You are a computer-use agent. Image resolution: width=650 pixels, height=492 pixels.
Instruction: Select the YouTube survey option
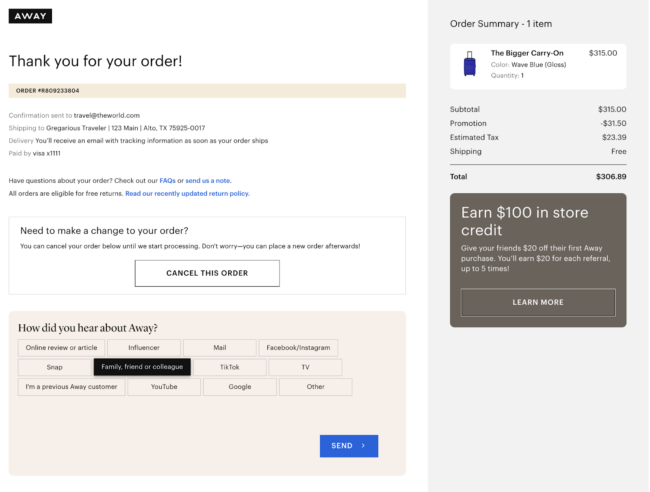[164, 387]
